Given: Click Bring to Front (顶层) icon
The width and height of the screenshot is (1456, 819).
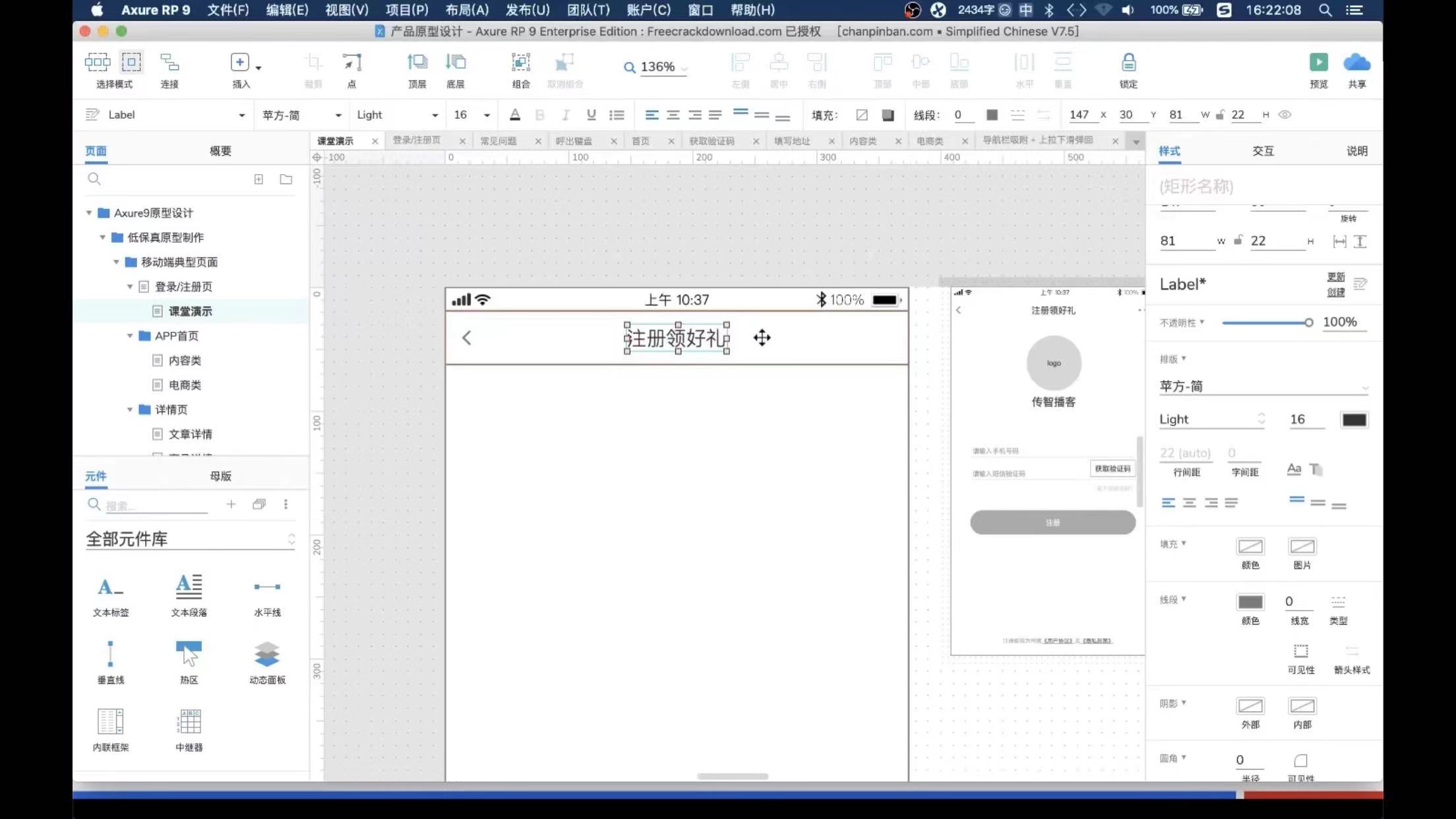Looking at the screenshot, I should click(x=417, y=63).
